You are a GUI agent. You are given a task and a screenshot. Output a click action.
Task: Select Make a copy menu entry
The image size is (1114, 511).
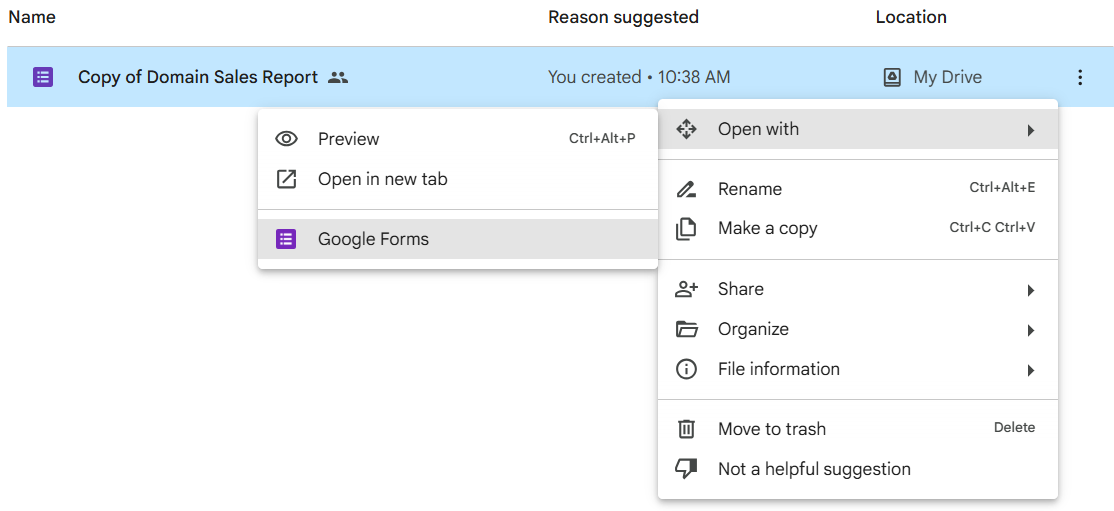(x=767, y=229)
